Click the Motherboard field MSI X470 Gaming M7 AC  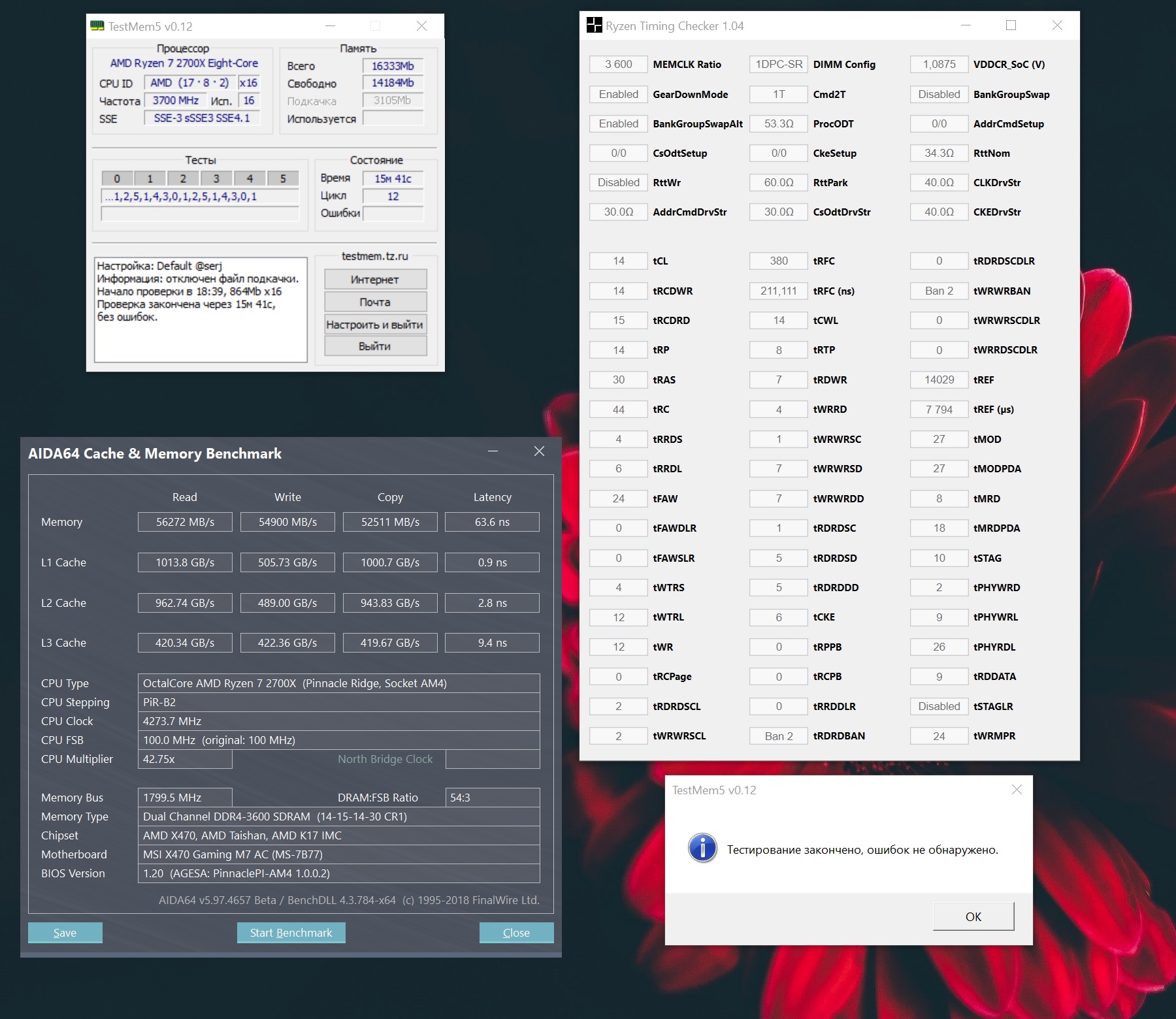click(339, 854)
